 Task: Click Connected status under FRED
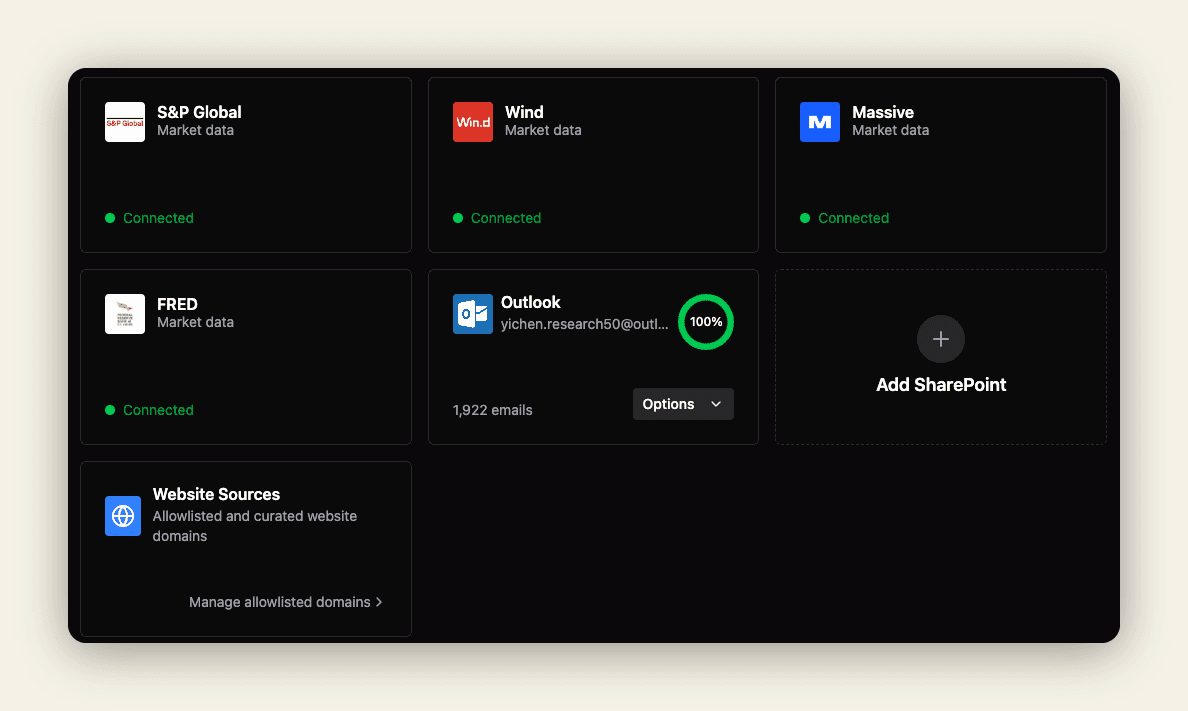(x=158, y=410)
